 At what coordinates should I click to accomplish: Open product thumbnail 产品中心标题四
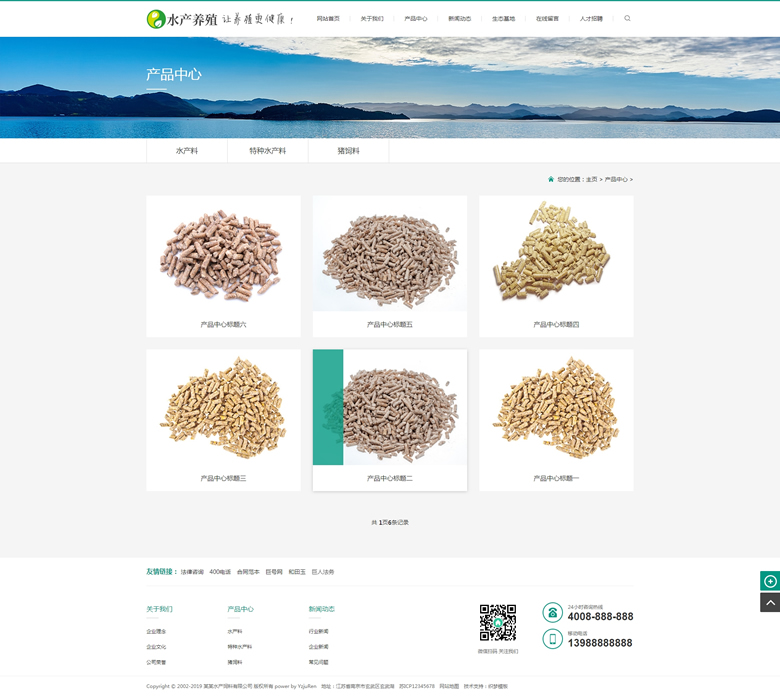556,255
